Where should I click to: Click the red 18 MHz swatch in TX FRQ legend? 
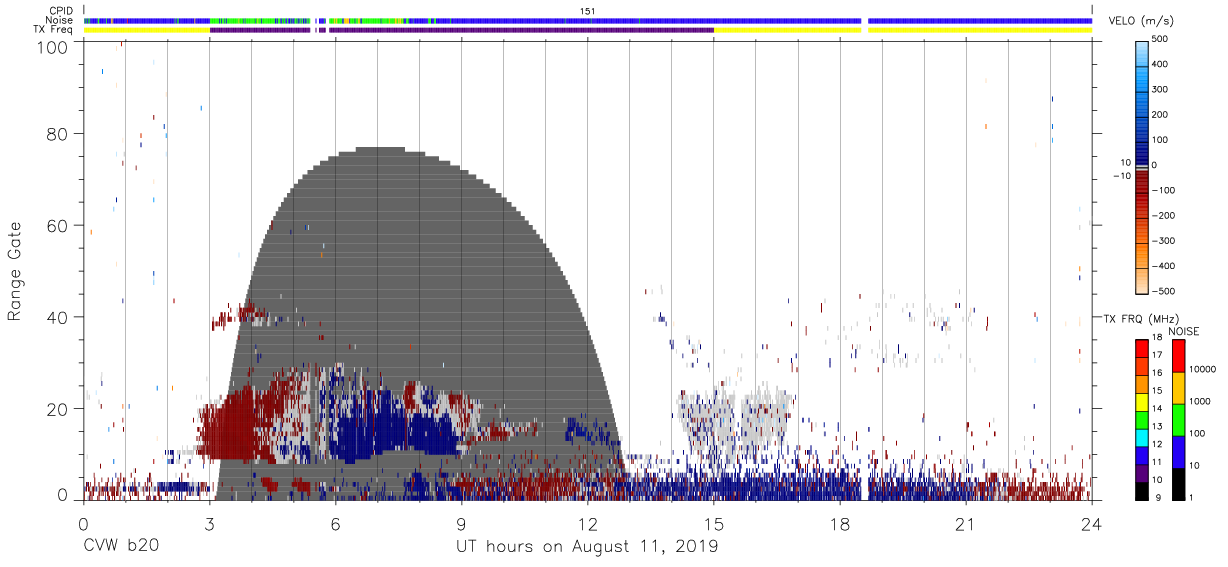click(1143, 348)
